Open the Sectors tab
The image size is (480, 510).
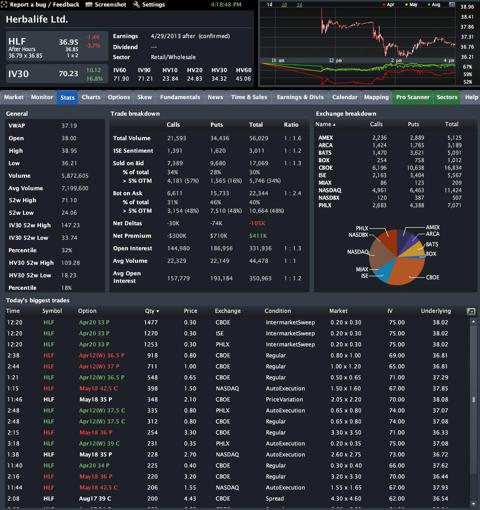tap(447, 97)
